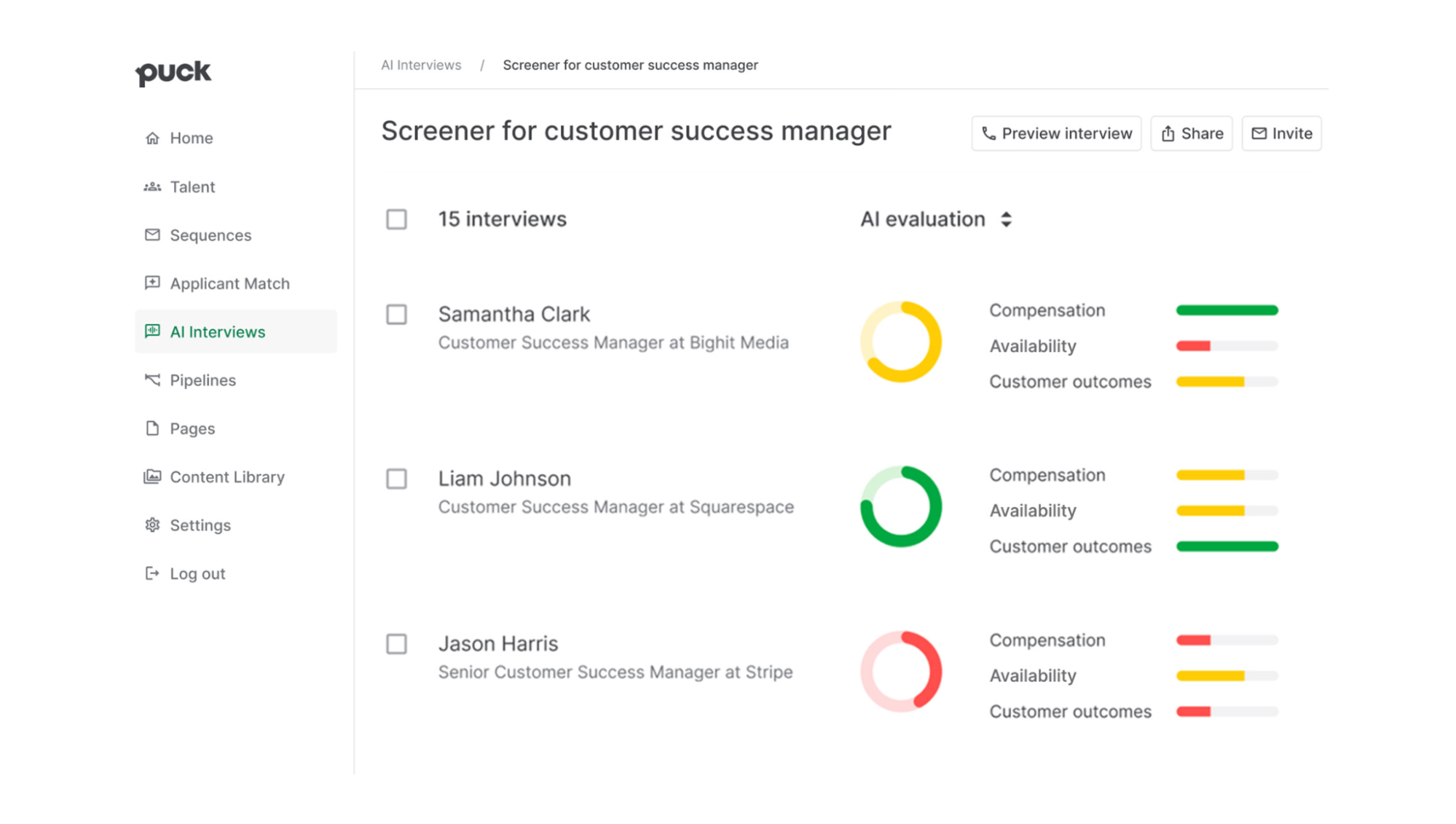Click the Settings gear icon
This screenshot has height=824, width=1456.
[x=151, y=525]
